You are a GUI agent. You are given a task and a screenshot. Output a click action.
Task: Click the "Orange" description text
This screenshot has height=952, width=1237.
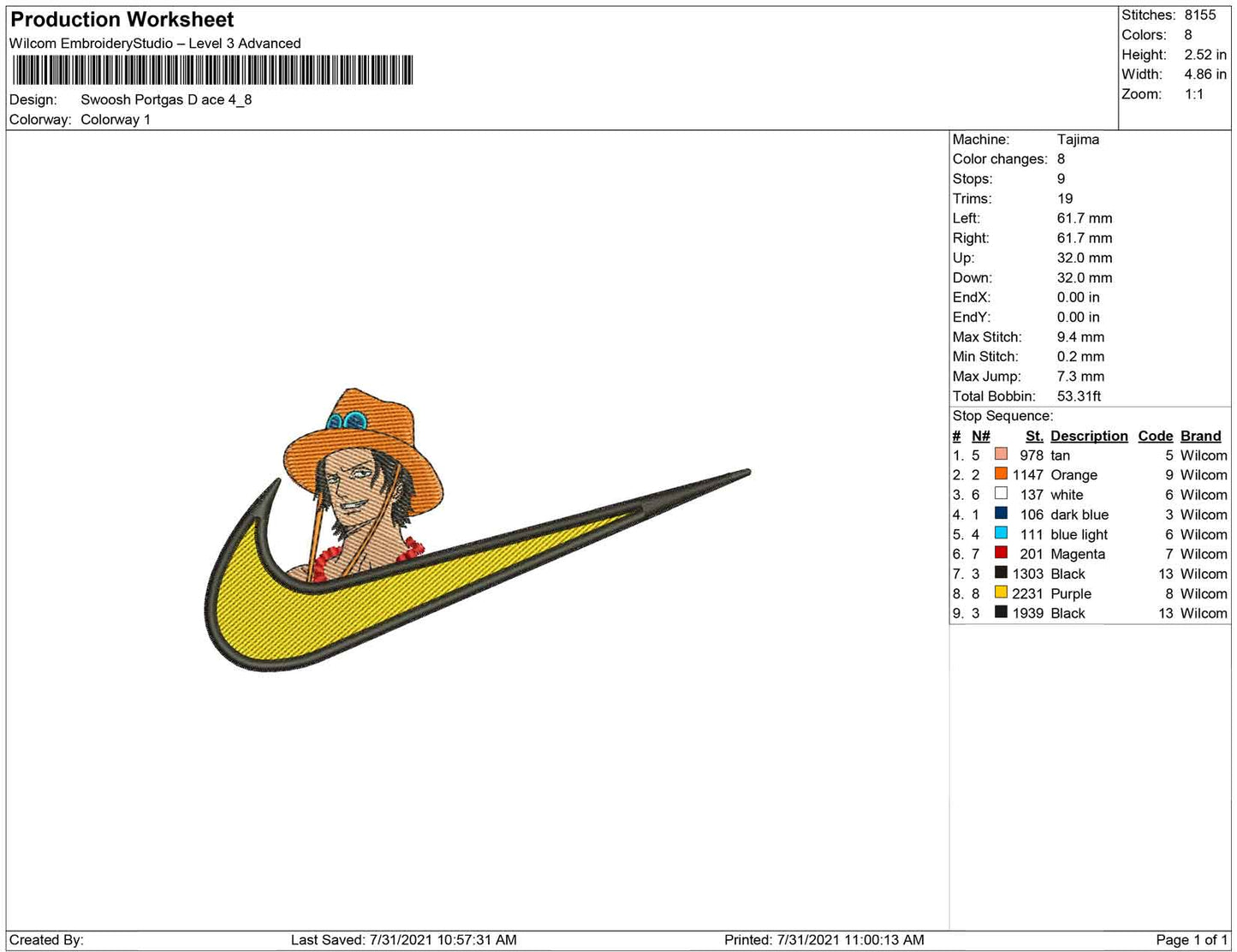[x=1073, y=475]
